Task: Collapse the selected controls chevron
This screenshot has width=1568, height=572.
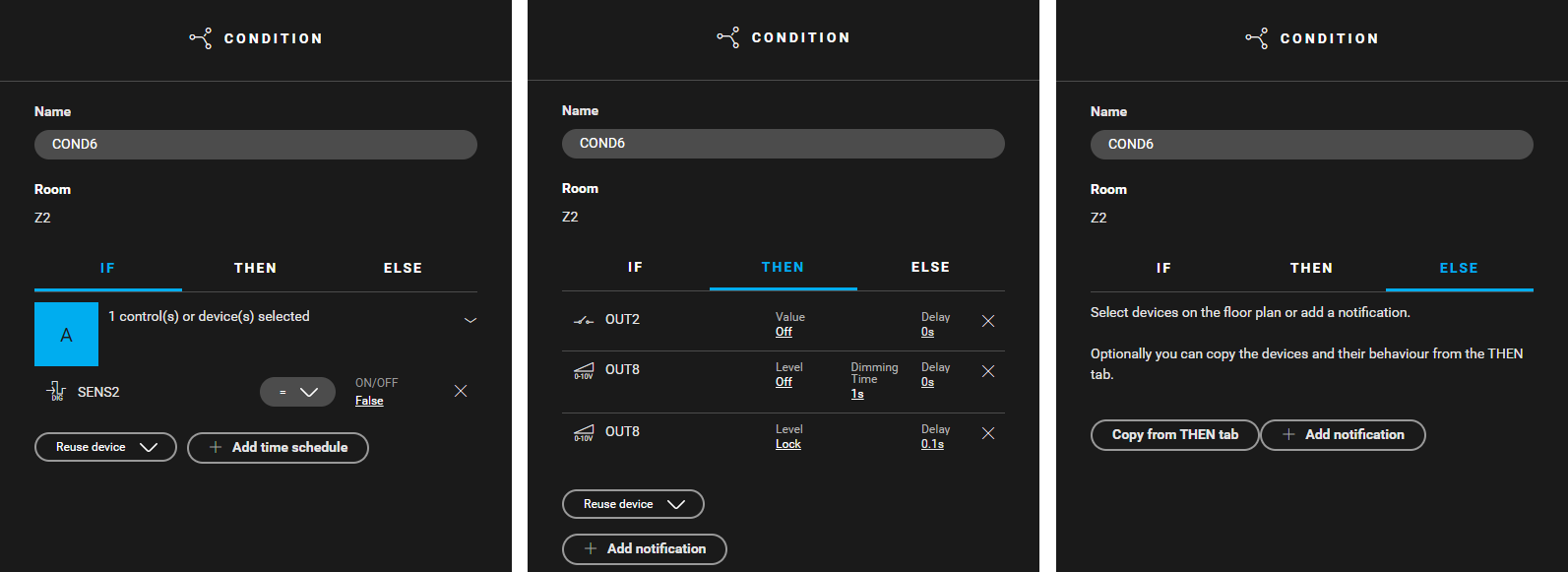Action: [470, 320]
